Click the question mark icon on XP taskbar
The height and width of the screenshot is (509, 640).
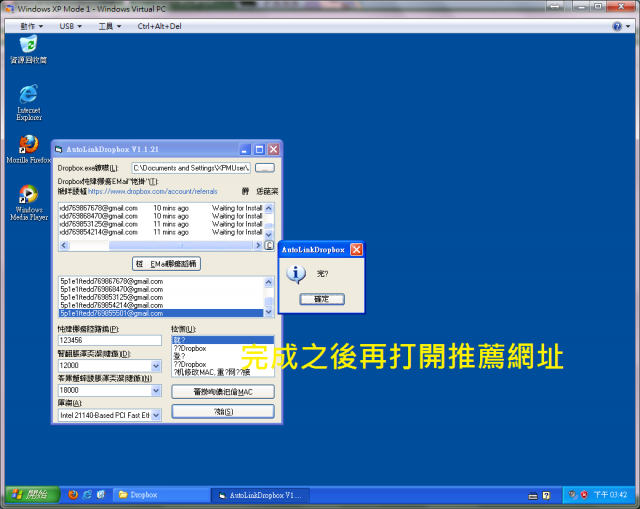pyautogui.click(x=546, y=496)
